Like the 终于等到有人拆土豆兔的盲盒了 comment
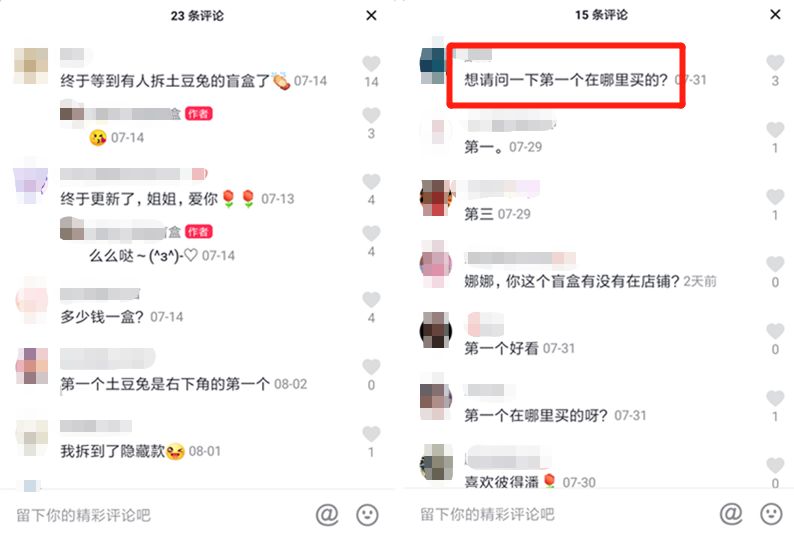 (x=371, y=63)
